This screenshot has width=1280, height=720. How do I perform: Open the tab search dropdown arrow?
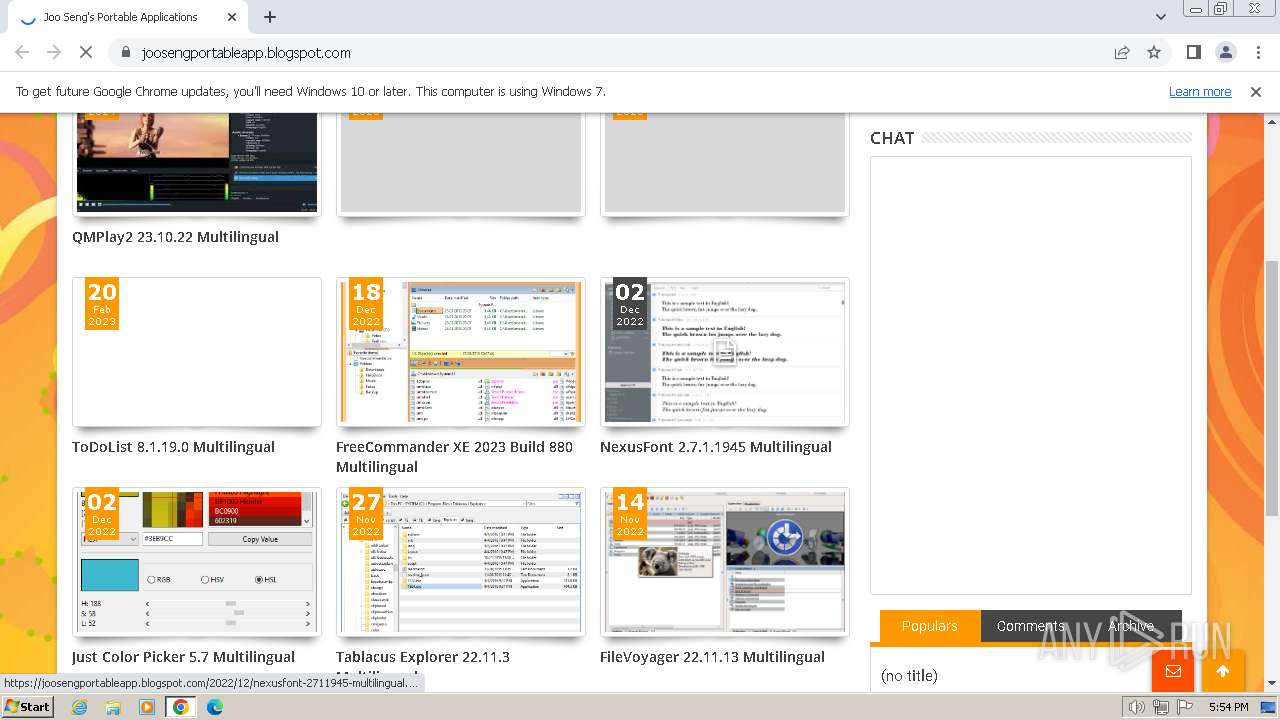pyautogui.click(x=1160, y=17)
